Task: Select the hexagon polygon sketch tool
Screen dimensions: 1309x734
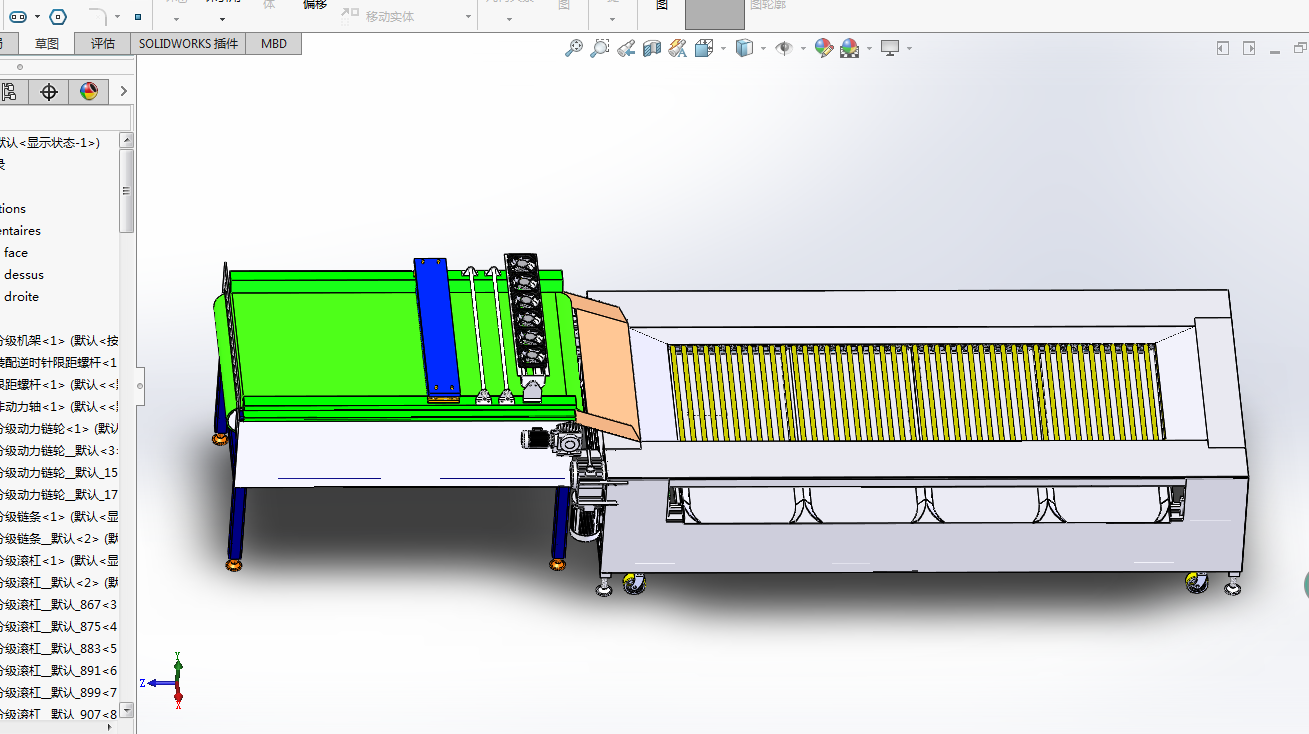Action: [x=58, y=17]
